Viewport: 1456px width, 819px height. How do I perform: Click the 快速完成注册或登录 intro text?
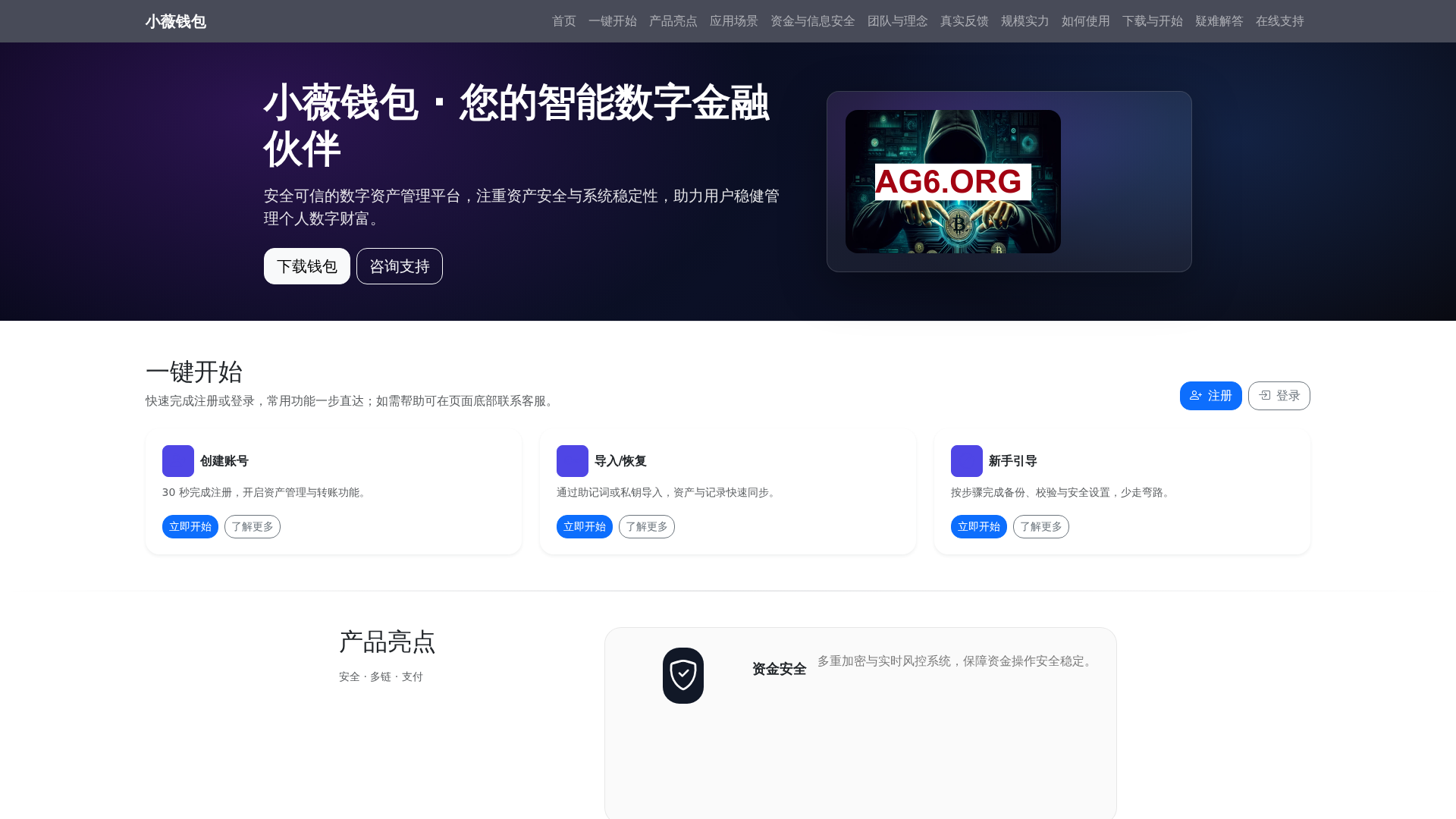(352, 401)
